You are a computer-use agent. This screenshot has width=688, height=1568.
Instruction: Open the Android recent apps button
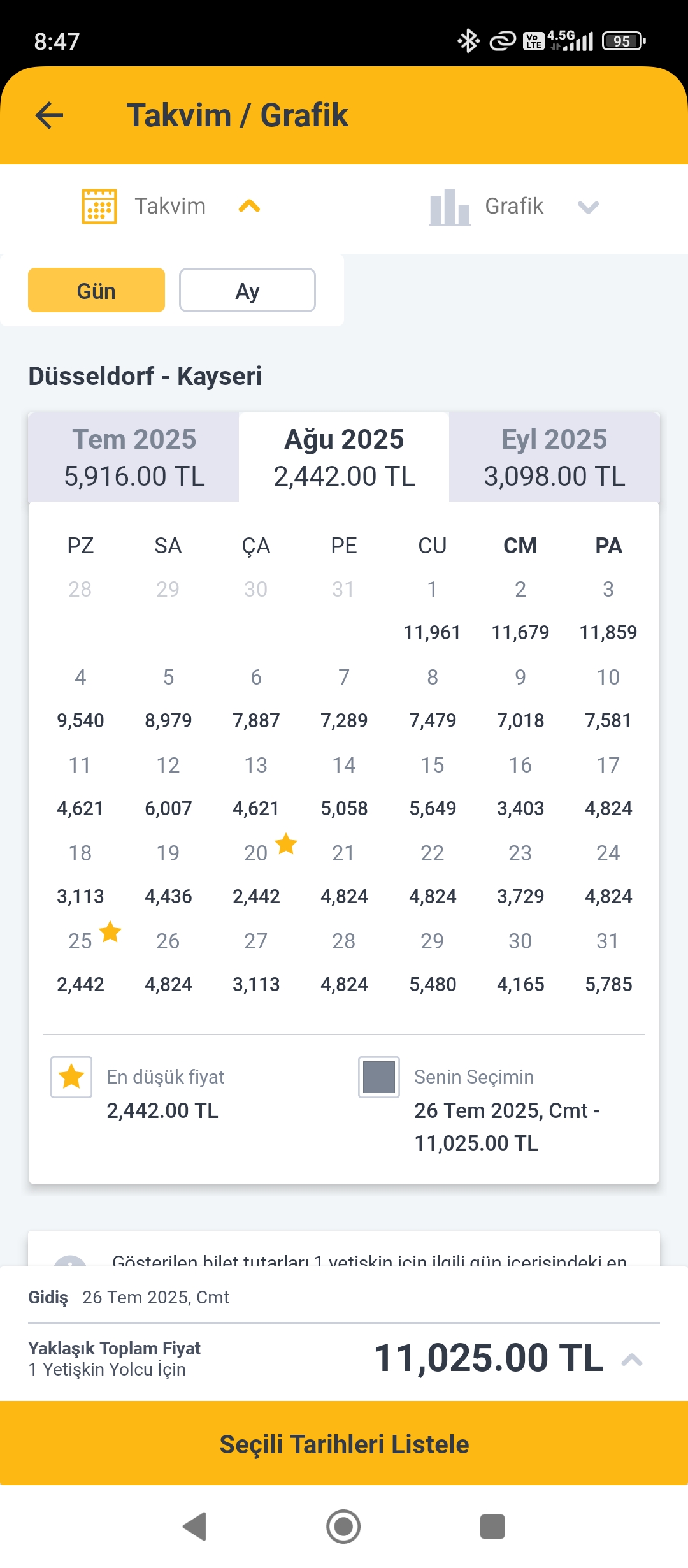point(492,1527)
